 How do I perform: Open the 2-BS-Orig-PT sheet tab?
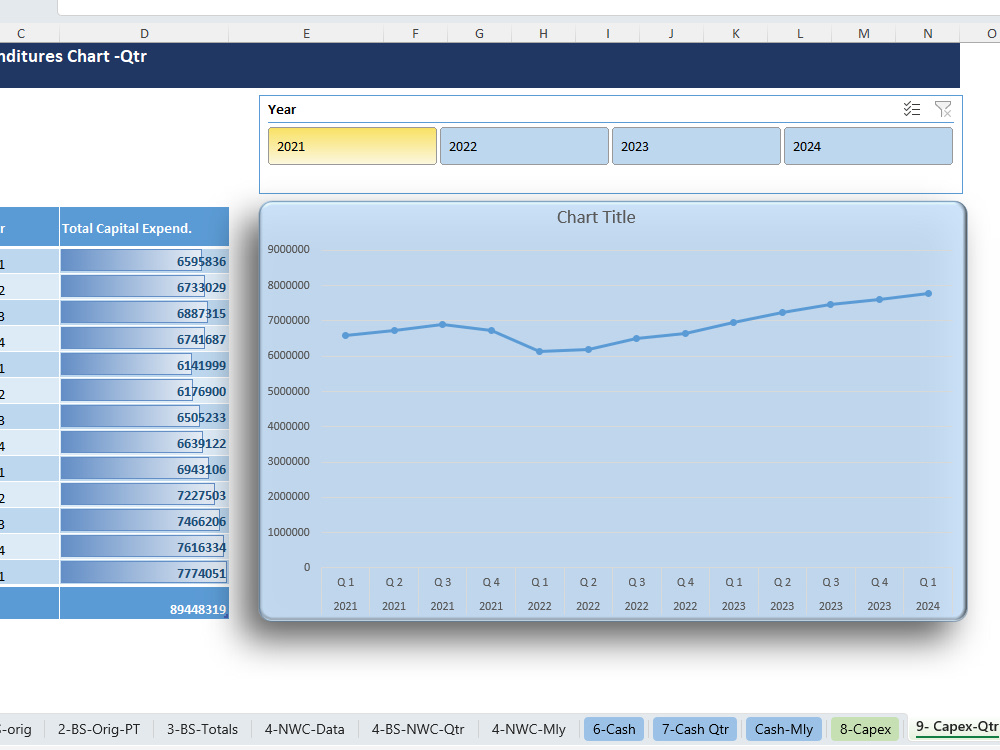[x=97, y=729]
